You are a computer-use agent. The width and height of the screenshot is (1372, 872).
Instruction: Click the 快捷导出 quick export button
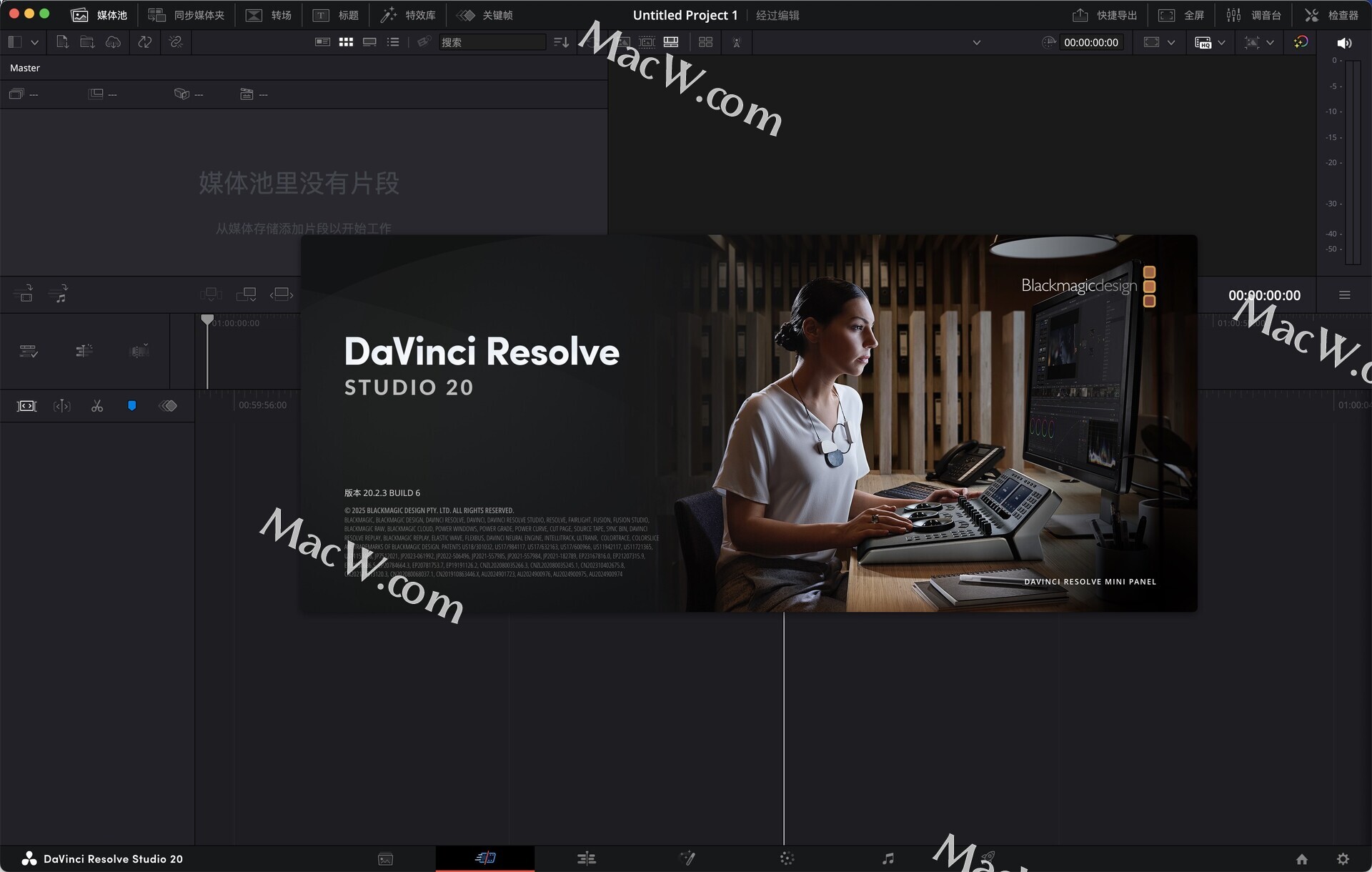tap(1105, 15)
